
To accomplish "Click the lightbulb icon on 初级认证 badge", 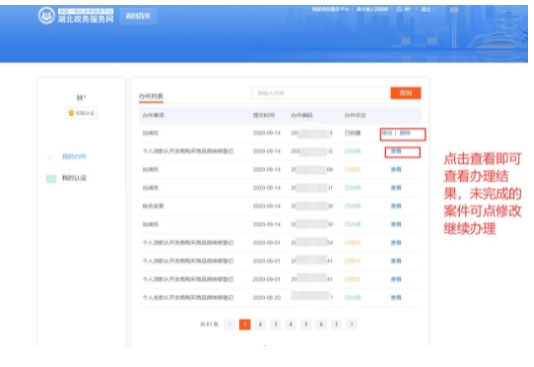I will click(71, 113).
